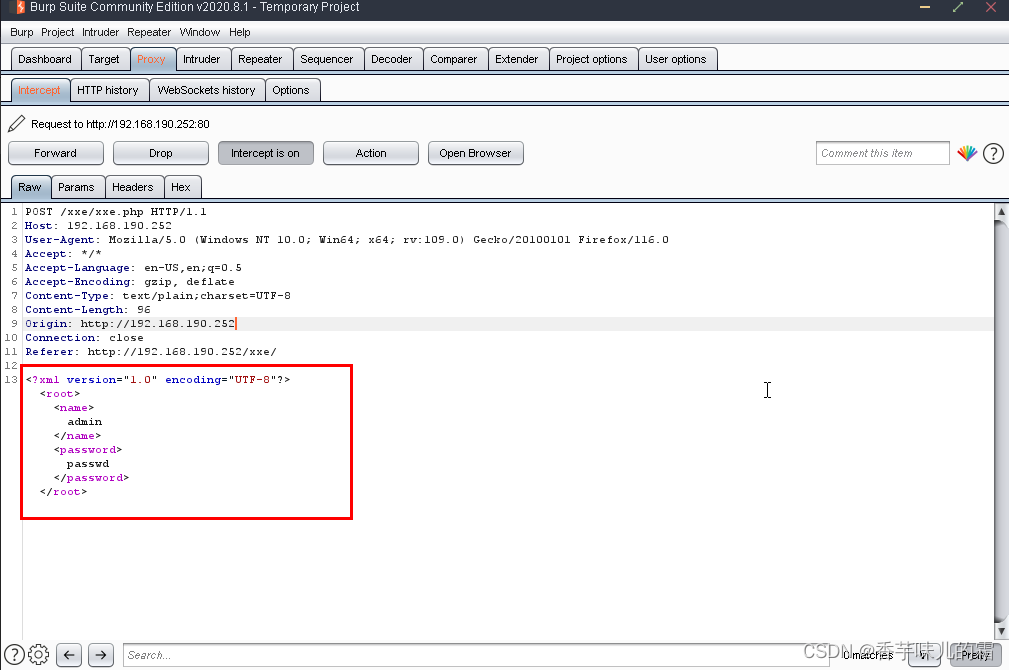Image resolution: width=1009 pixels, height=670 pixels.
Task: Click the Comment this item field
Action: pyautogui.click(x=882, y=153)
